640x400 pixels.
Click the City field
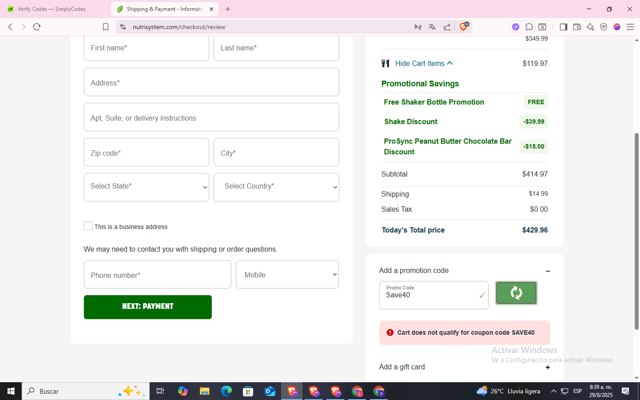276,152
